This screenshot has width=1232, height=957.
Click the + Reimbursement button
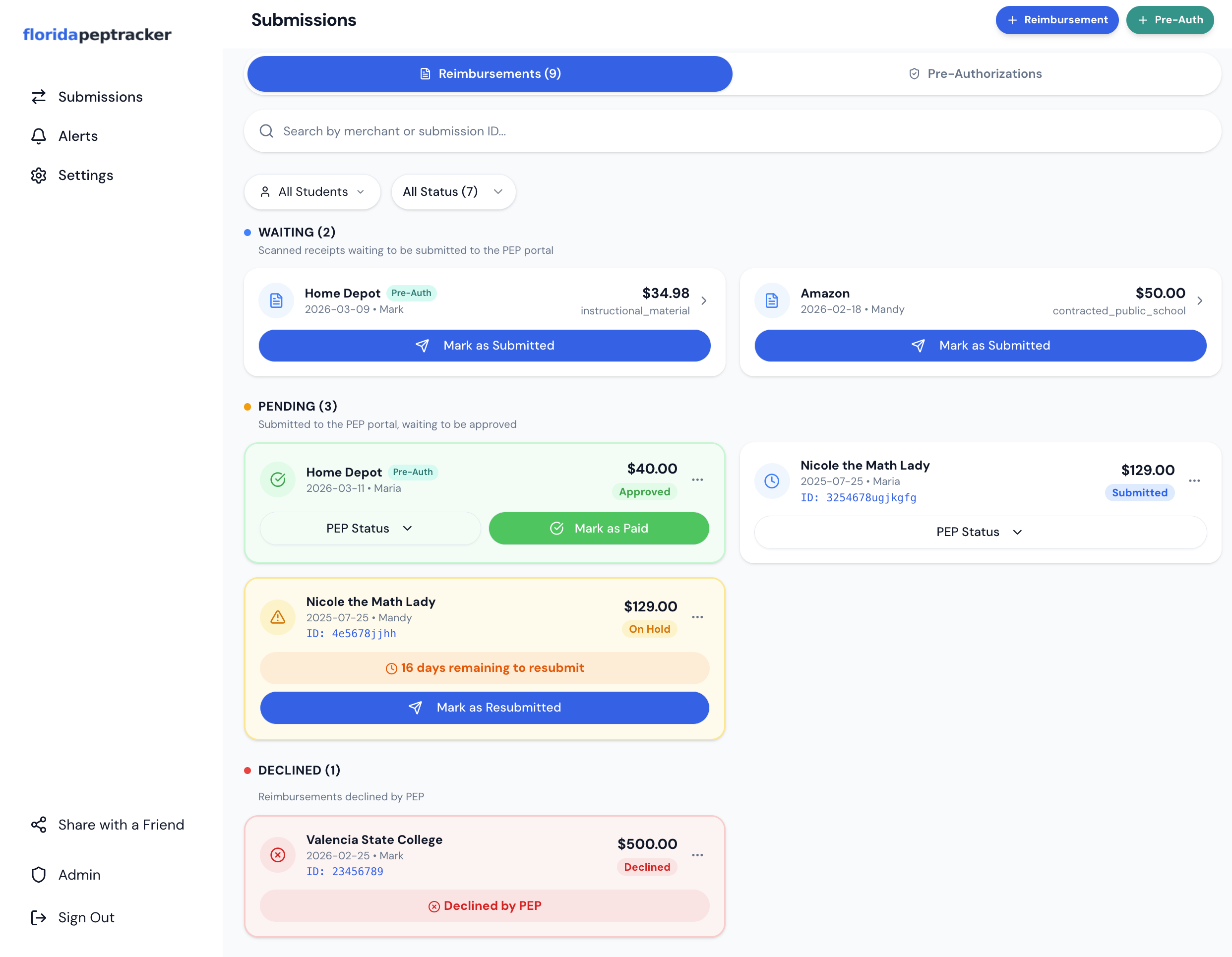coord(1057,20)
